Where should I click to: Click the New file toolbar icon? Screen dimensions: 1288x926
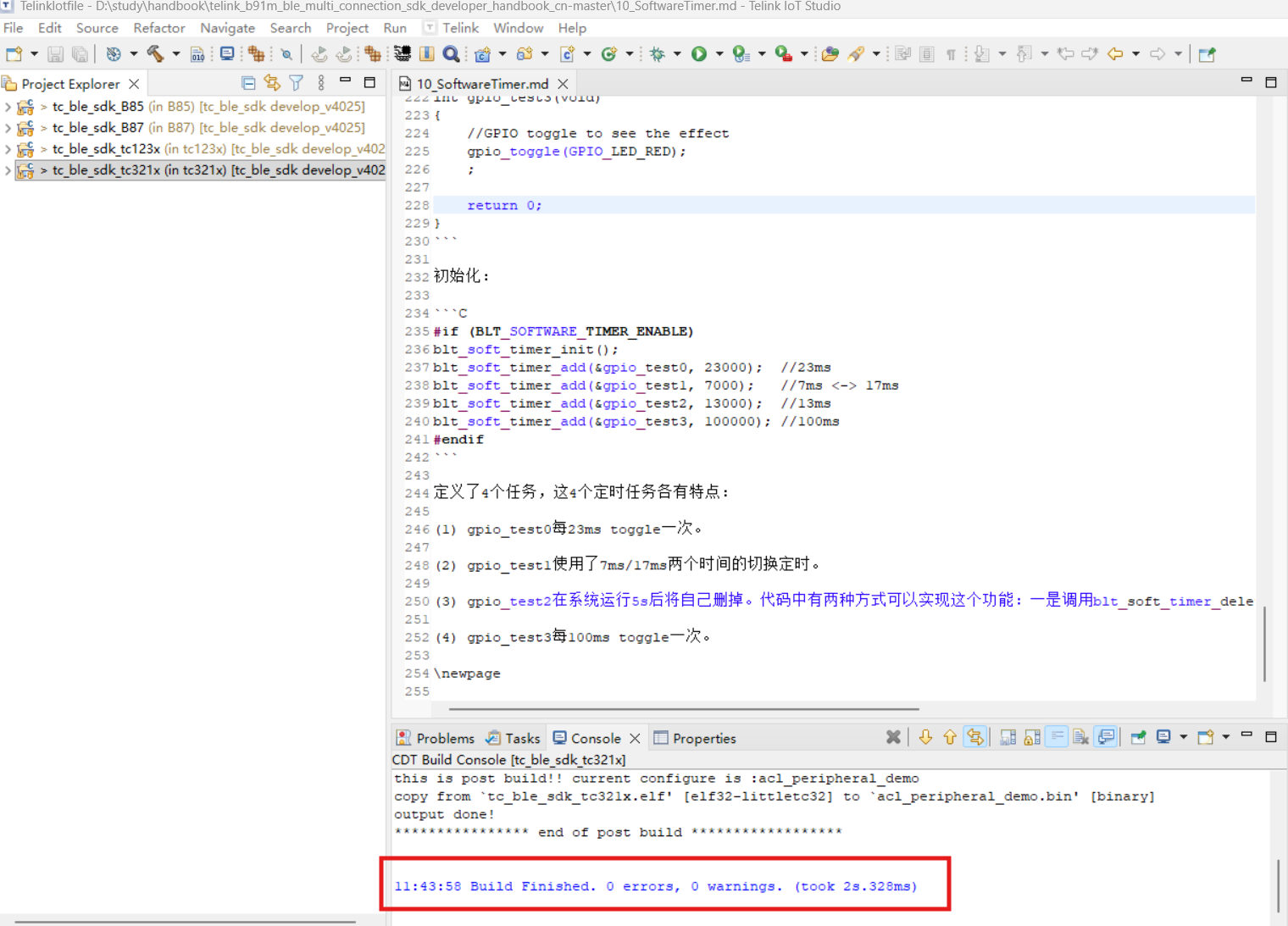14,54
